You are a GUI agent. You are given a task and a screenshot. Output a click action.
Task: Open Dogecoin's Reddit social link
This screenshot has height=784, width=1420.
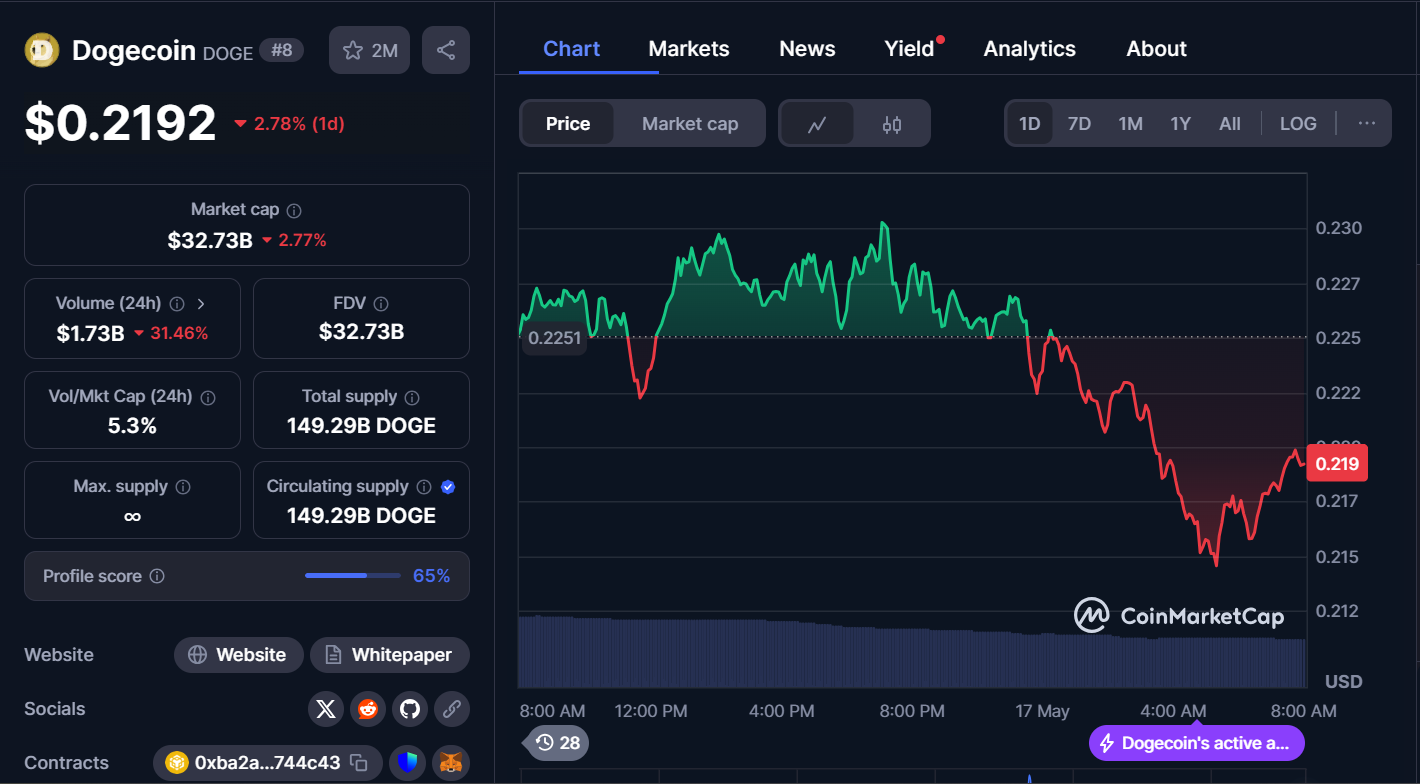point(367,709)
